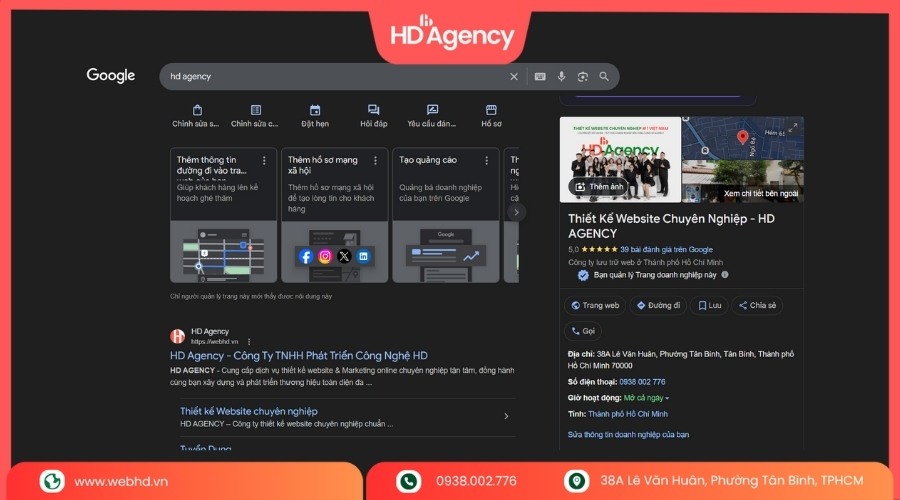The image size is (900, 500).
Task: Open options menu on Thêm hồ sơ mạng xã hội card
Action: coord(375,161)
